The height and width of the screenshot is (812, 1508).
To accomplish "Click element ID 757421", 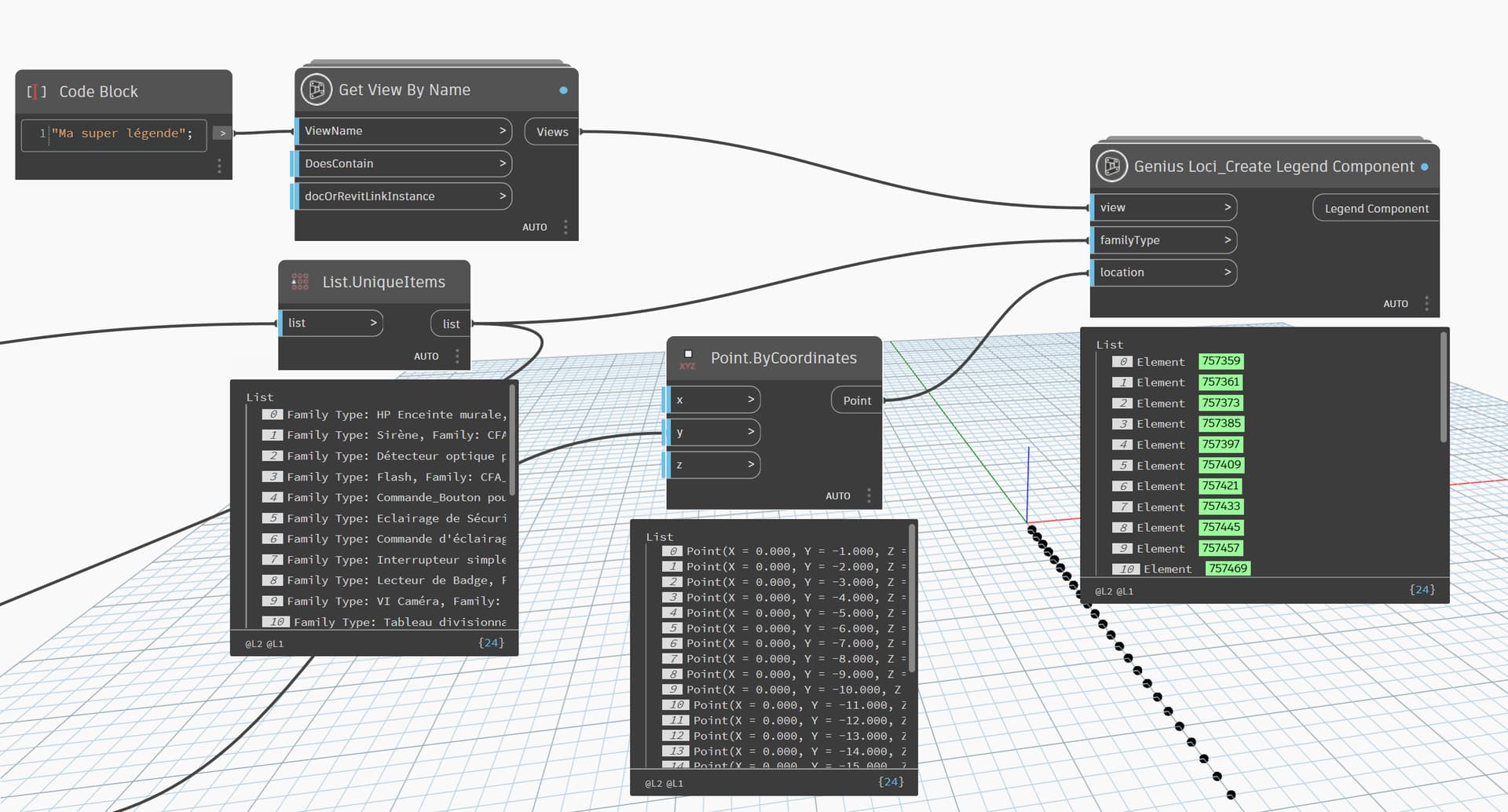I will [x=1221, y=486].
